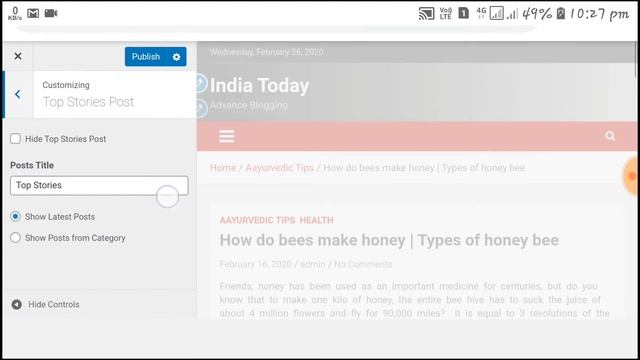
Task: Click the edit shortcut pencil beside Advance Blogging
Action: (x=201, y=108)
